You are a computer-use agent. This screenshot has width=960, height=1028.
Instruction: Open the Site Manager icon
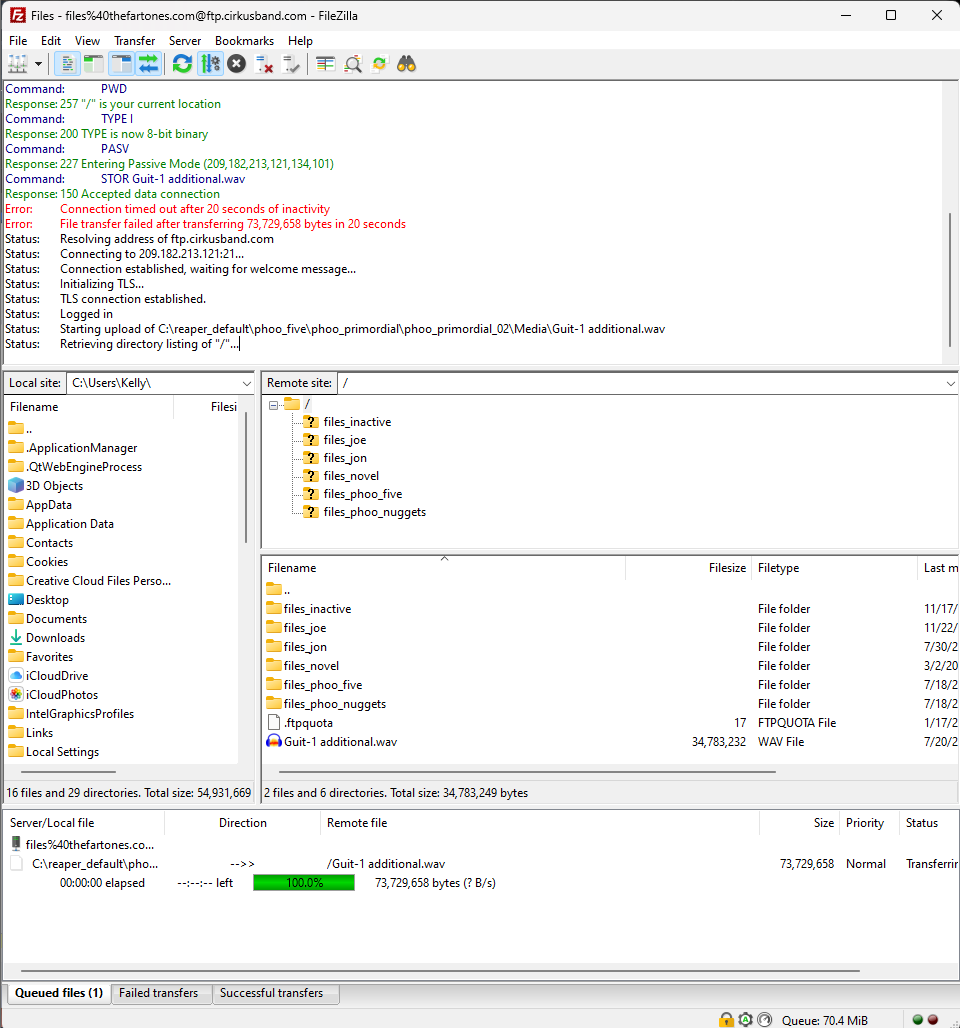(x=17, y=64)
